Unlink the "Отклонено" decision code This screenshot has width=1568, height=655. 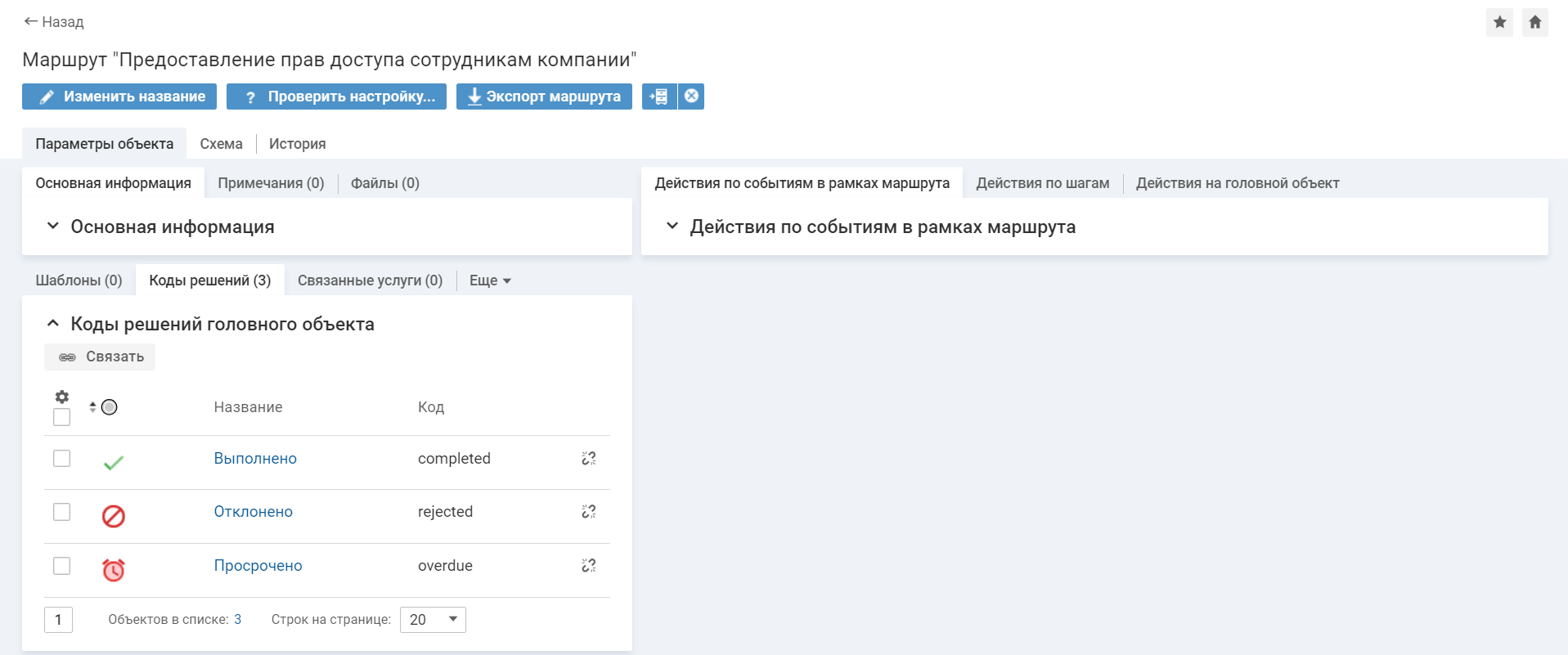click(588, 512)
